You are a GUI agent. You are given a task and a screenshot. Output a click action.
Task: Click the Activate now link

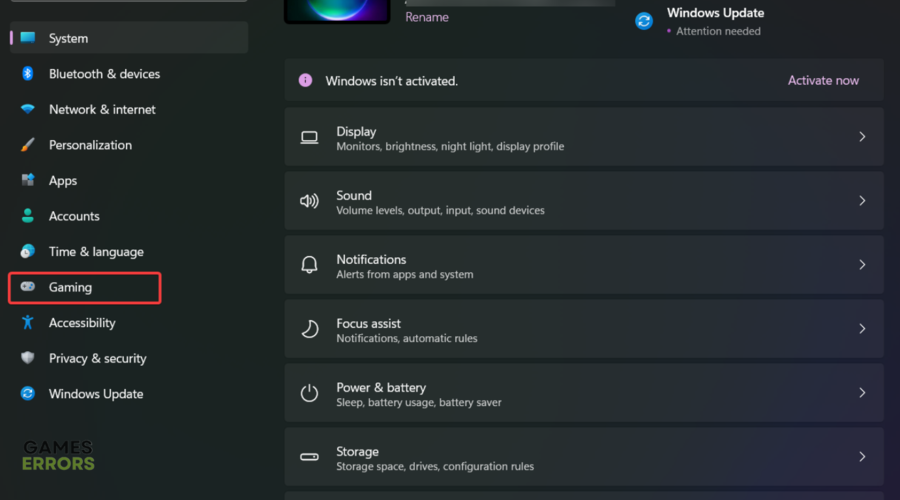tap(823, 81)
